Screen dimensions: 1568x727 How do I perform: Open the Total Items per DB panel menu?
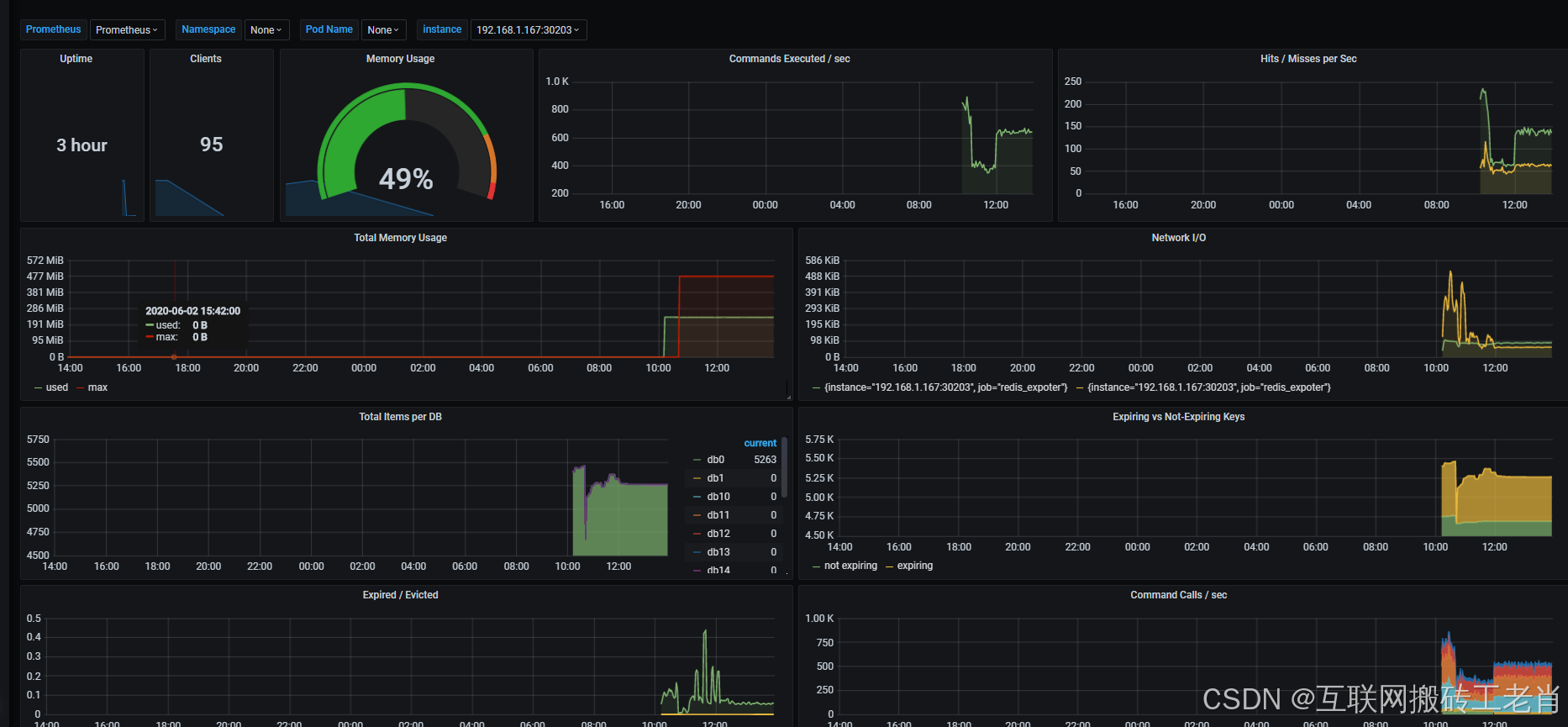[x=400, y=417]
